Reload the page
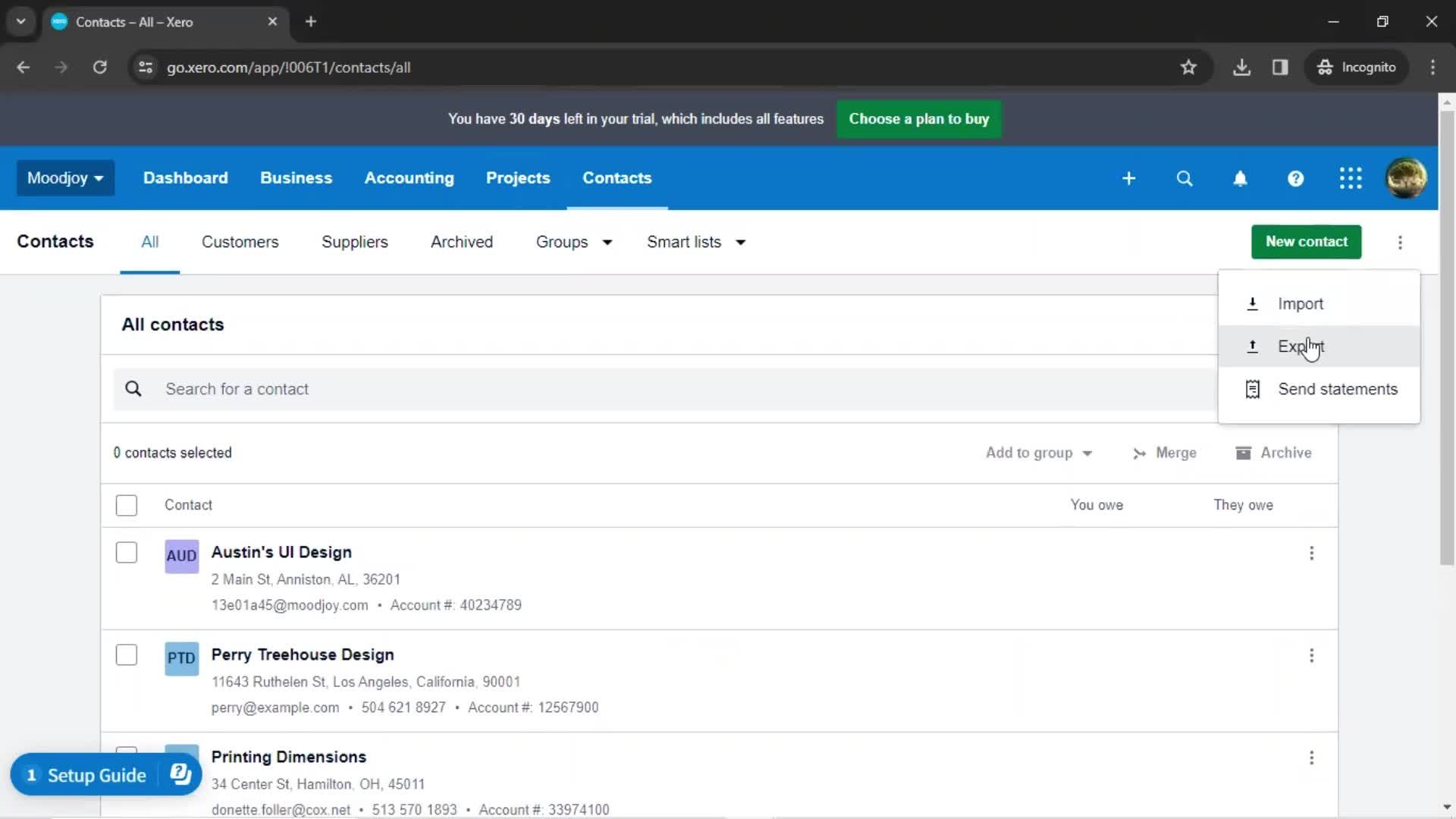 coord(99,67)
